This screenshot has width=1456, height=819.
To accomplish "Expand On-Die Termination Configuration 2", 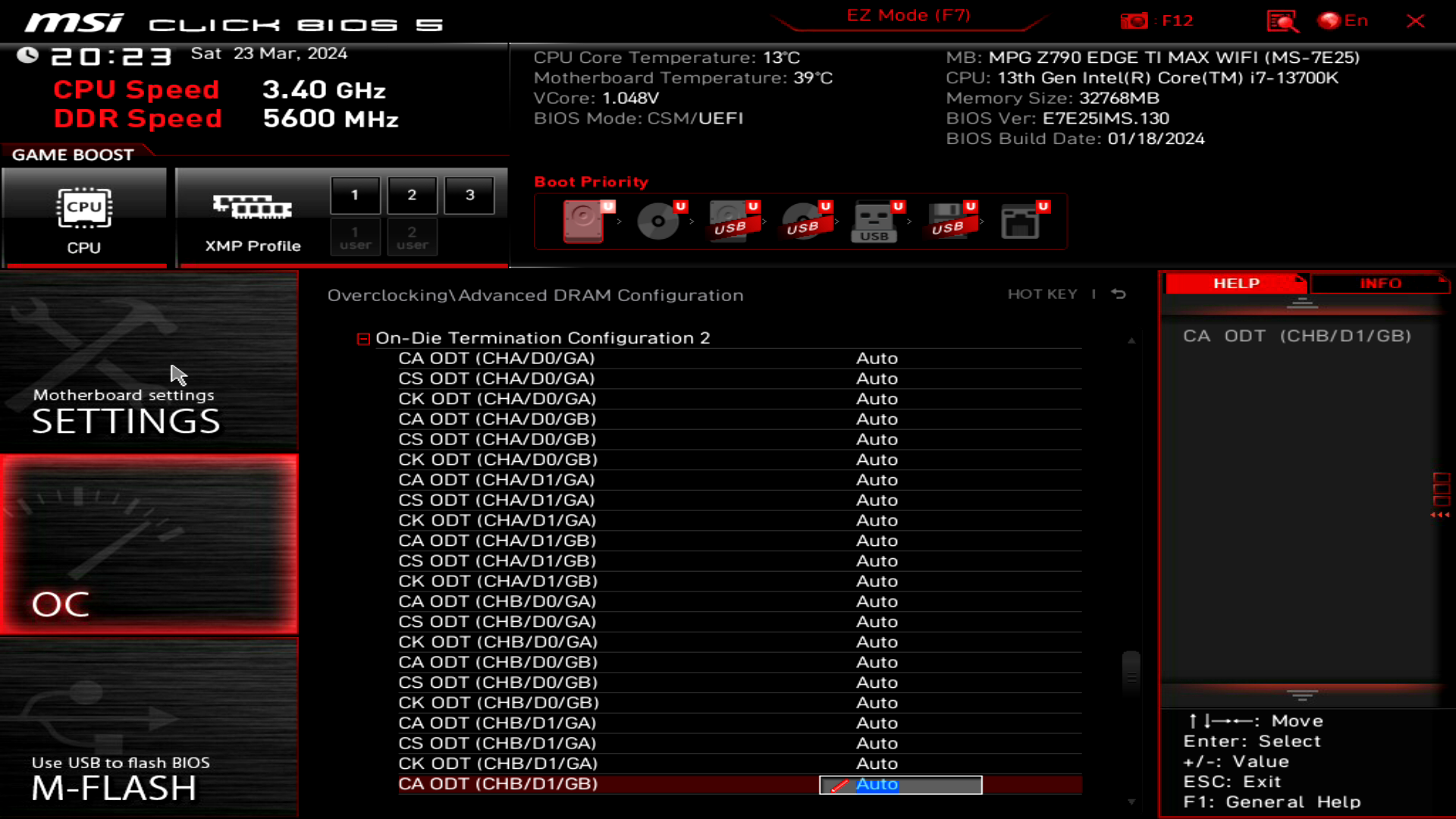I will point(363,337).
